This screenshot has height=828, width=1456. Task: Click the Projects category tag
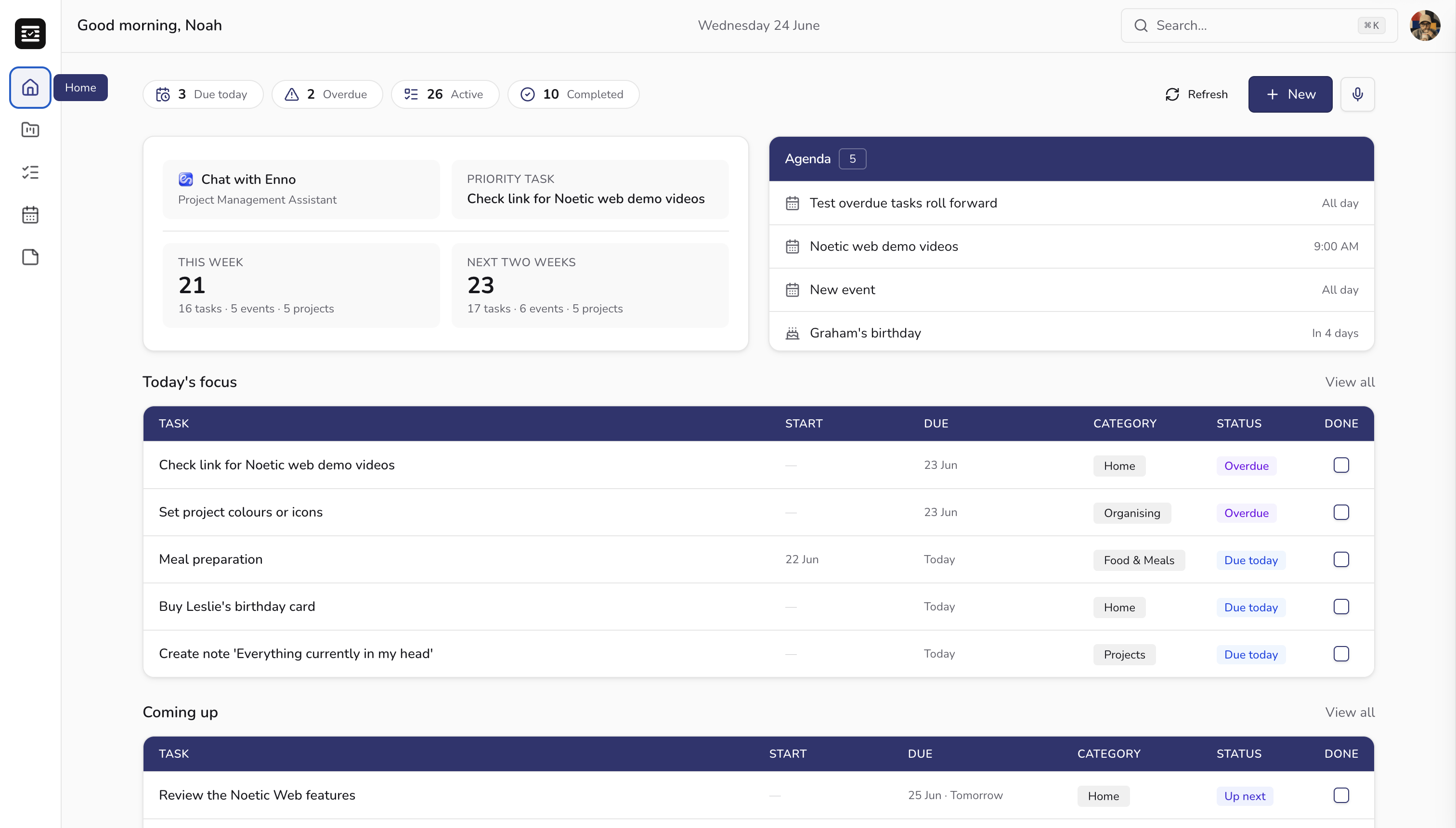(1124, 655)
